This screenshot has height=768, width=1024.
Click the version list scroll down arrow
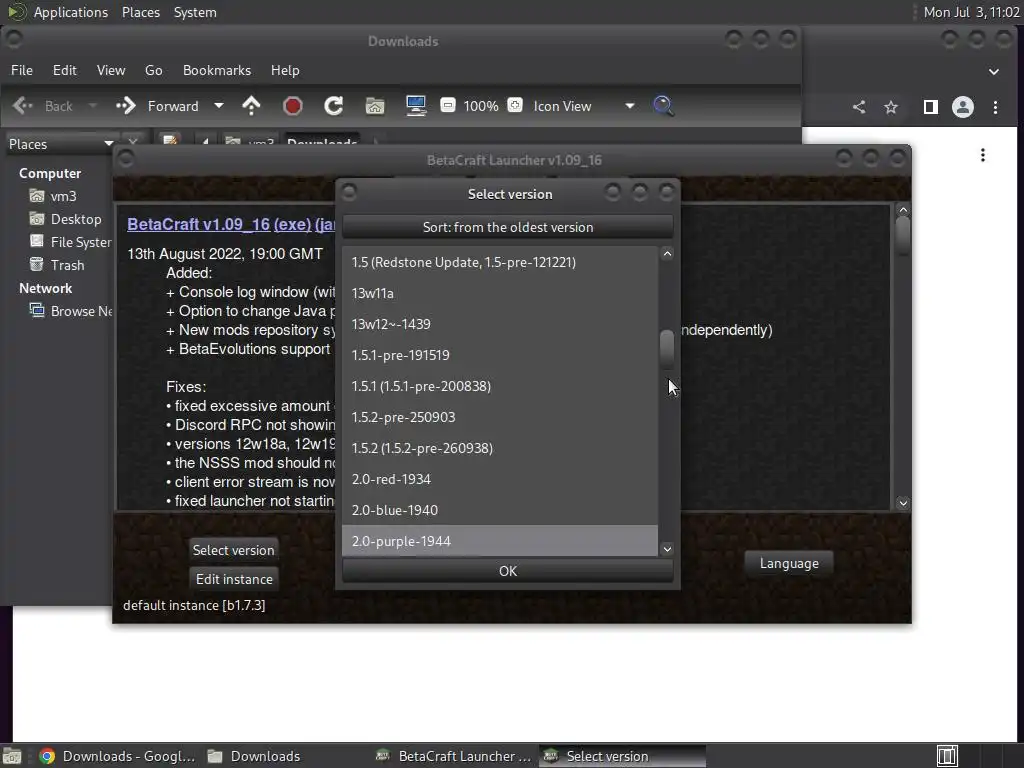coord(667,549)
